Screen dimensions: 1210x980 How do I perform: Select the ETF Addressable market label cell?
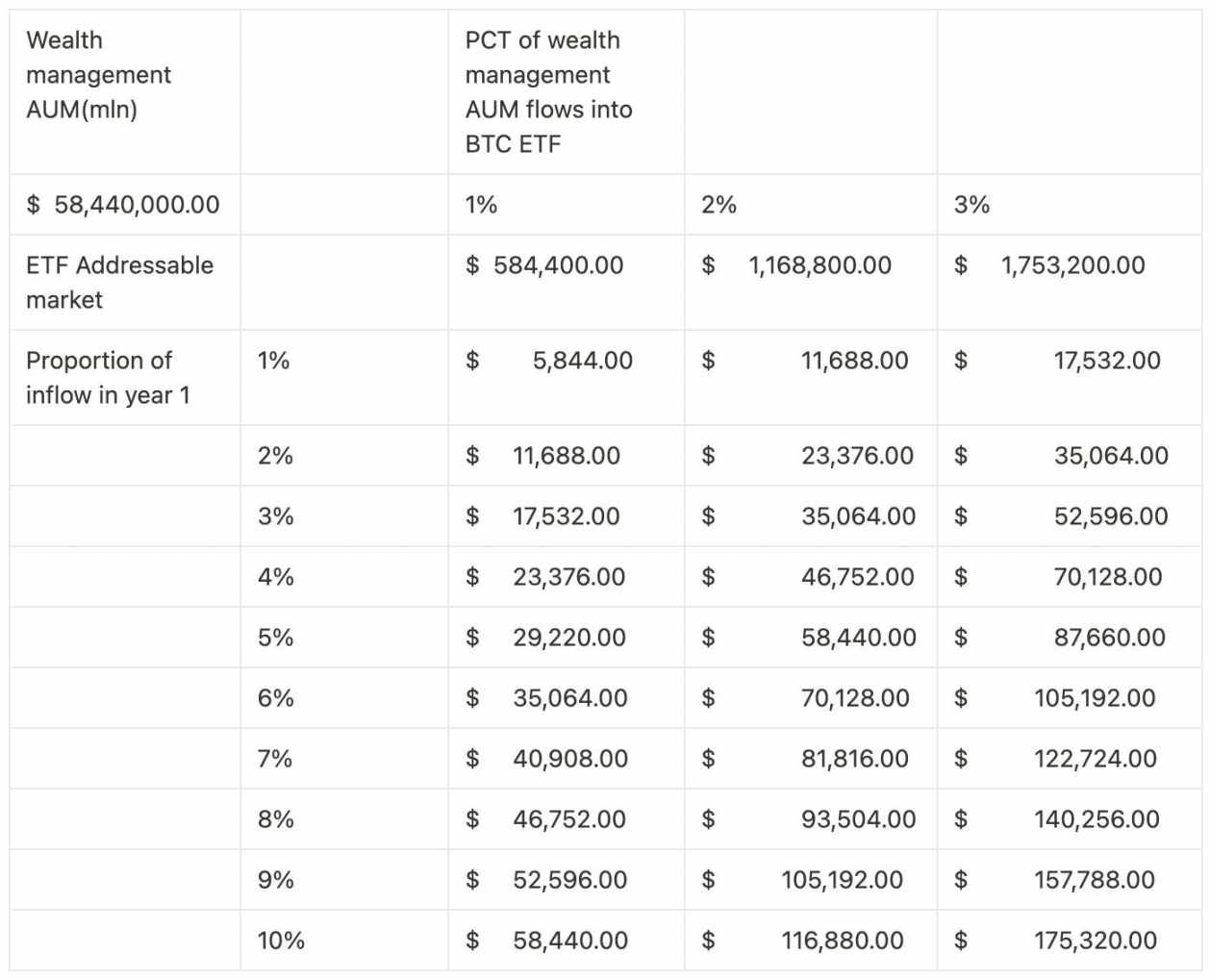click(x=119, y=282)
